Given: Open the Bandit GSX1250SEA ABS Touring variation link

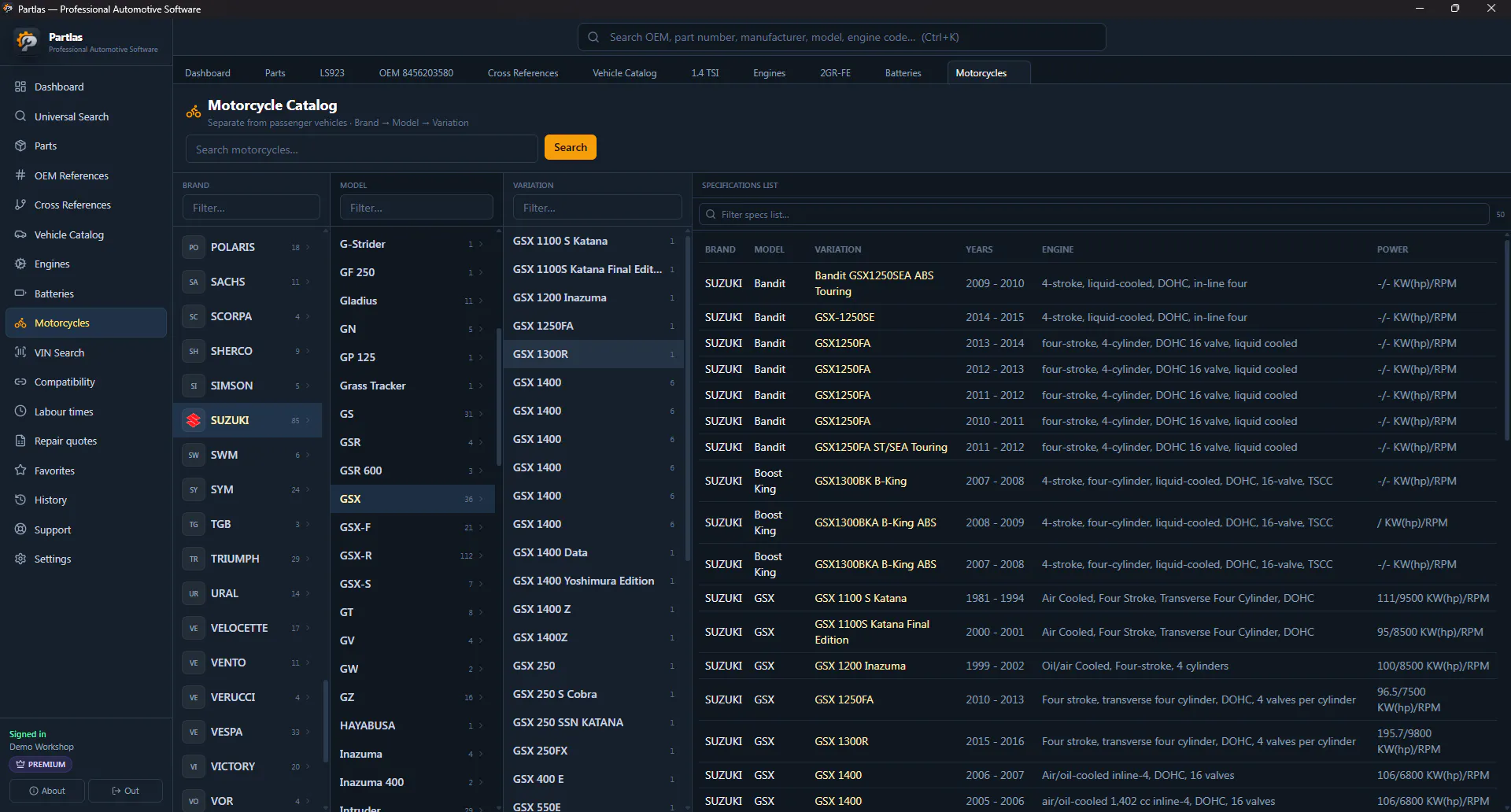Looking at the screenshot, I should coord(874,283).
